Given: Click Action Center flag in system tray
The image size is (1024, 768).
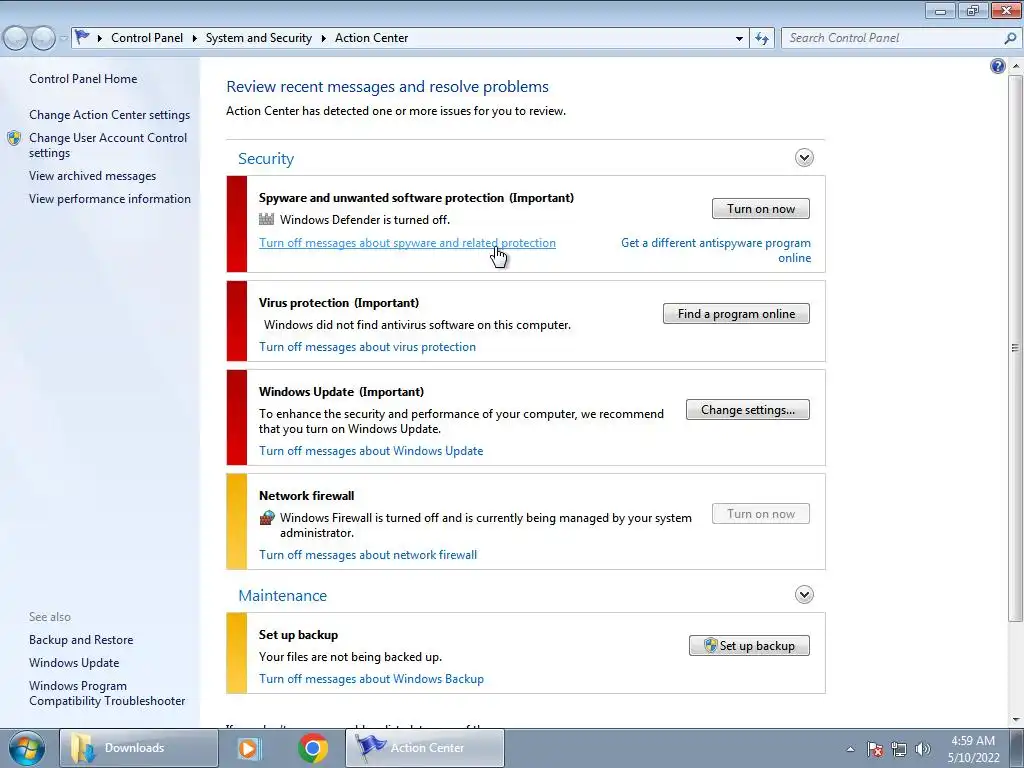Looking at the screenshot, I should tap(875, 749).
